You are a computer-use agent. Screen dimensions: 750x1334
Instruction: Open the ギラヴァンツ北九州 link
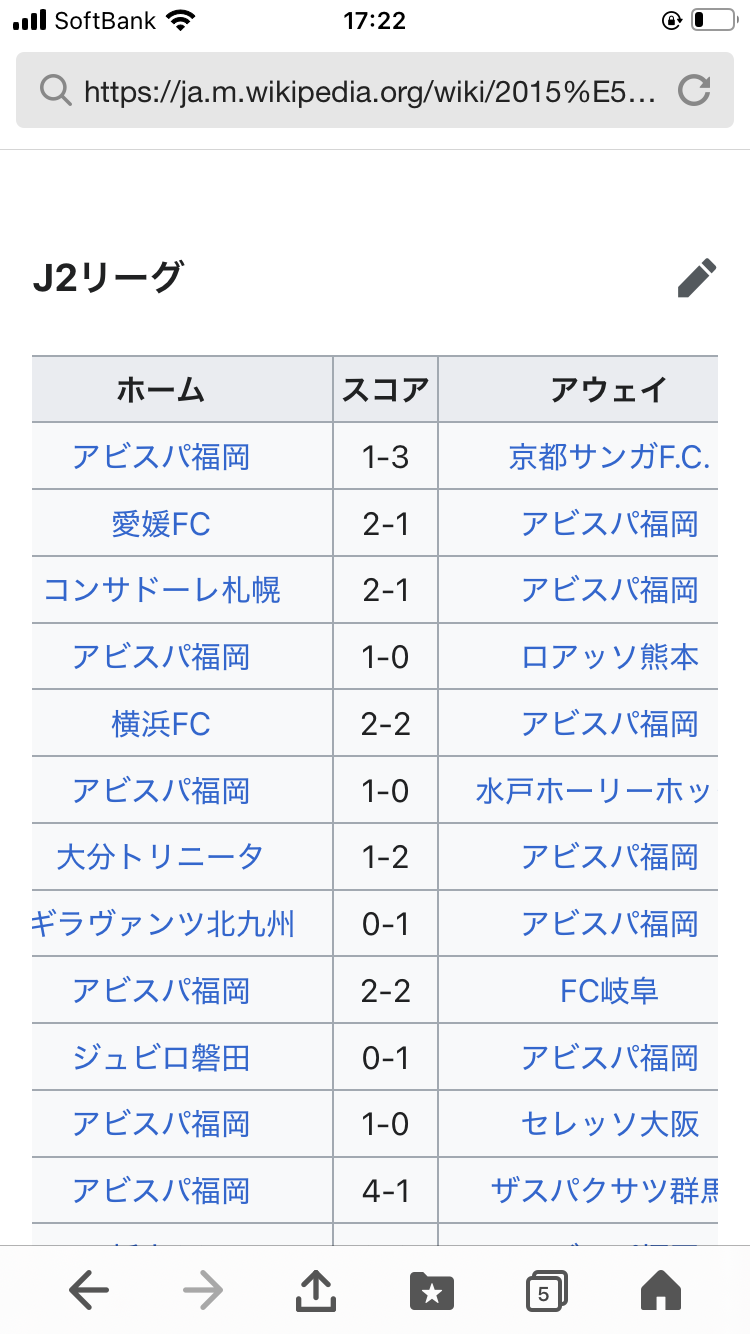click(163, 924)
